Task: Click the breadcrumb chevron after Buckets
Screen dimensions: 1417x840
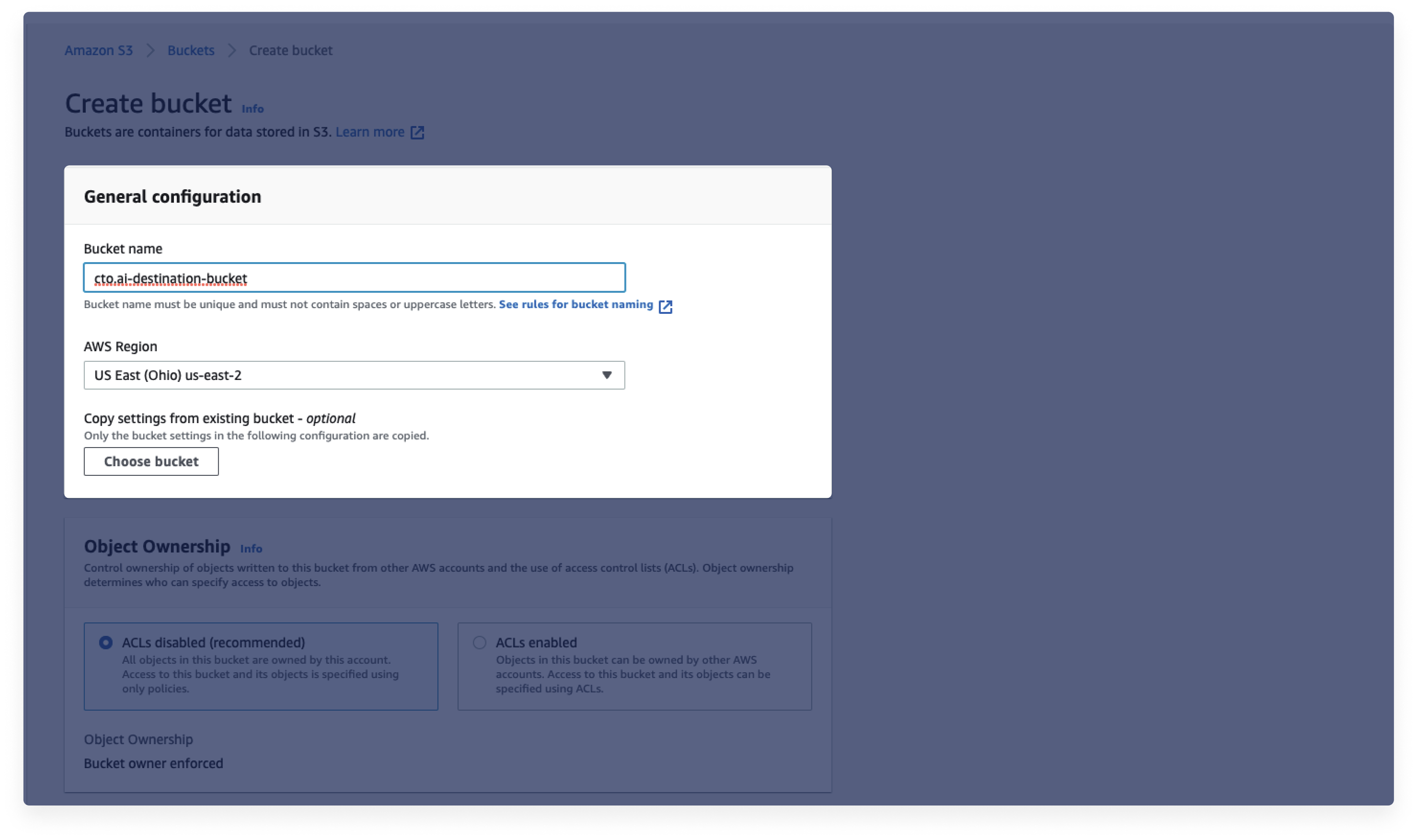Action: (232, 50)
